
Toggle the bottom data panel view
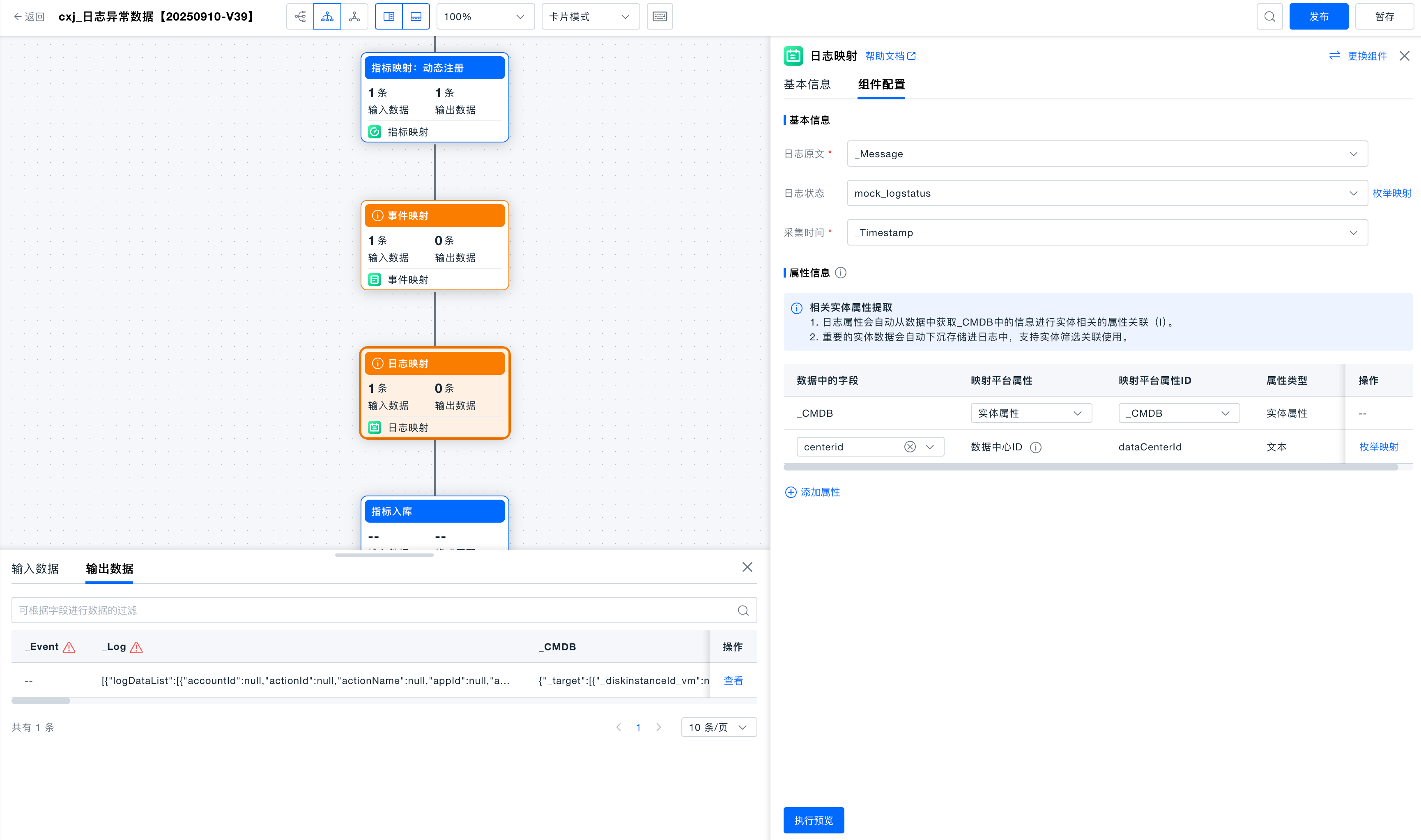tap(416, 16)
